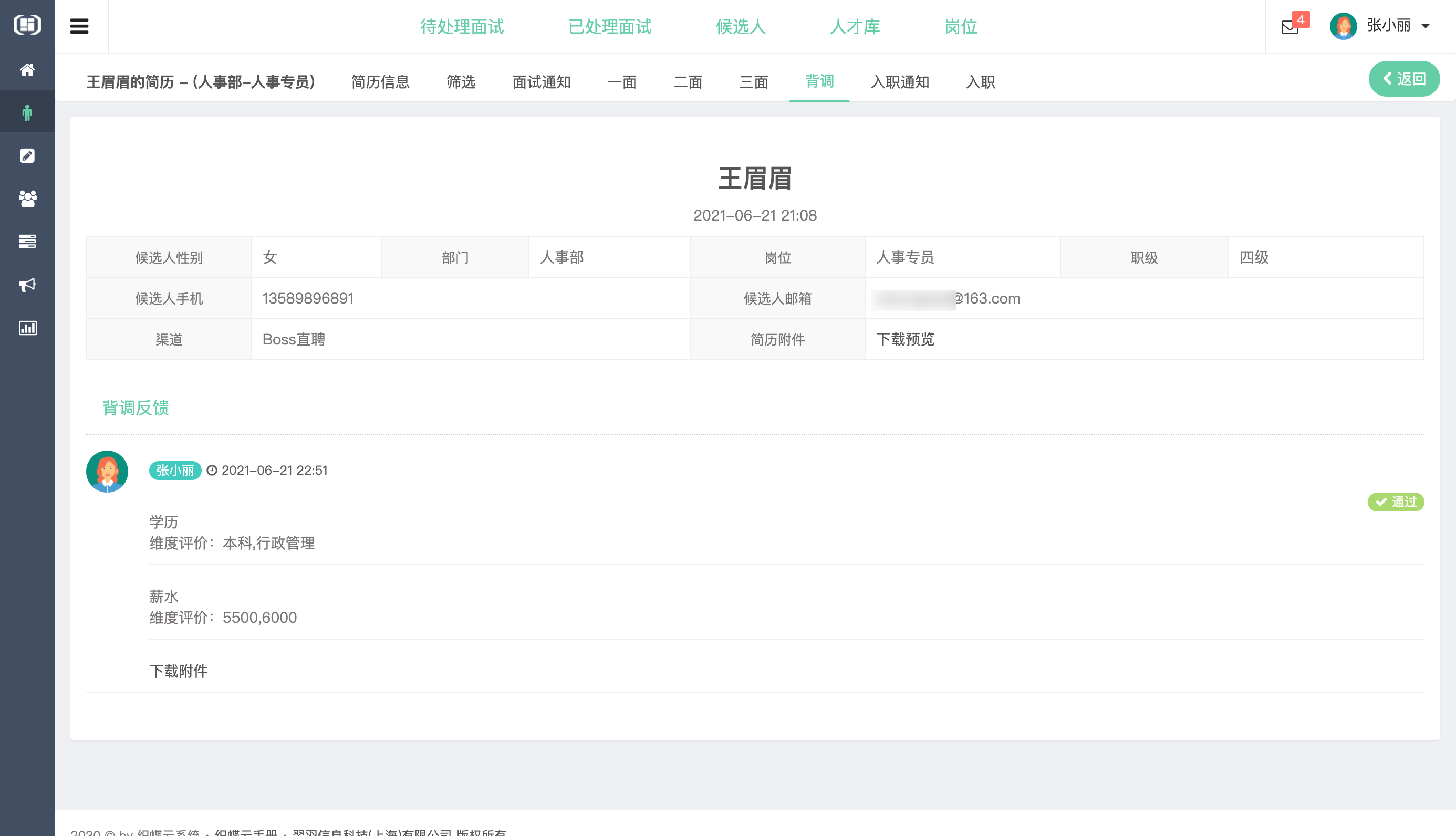Screen dimensions: 1456x836
Task: Open announcements via the megaphone icon
Action: click(27, 285)
